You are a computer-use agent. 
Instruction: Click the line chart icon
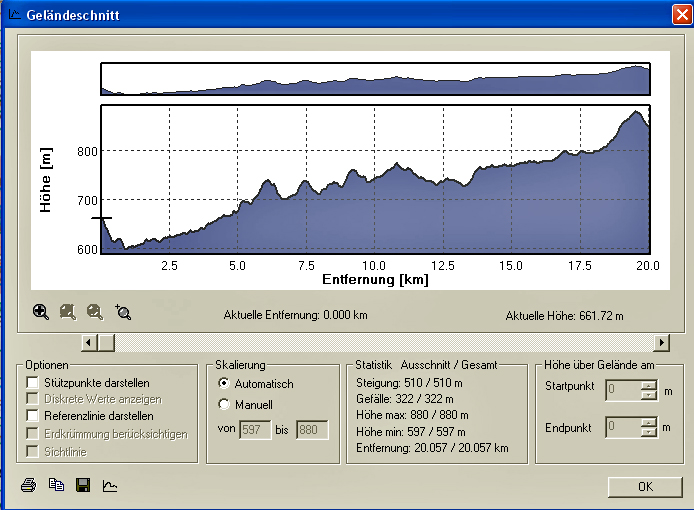(x=110, y=486)
